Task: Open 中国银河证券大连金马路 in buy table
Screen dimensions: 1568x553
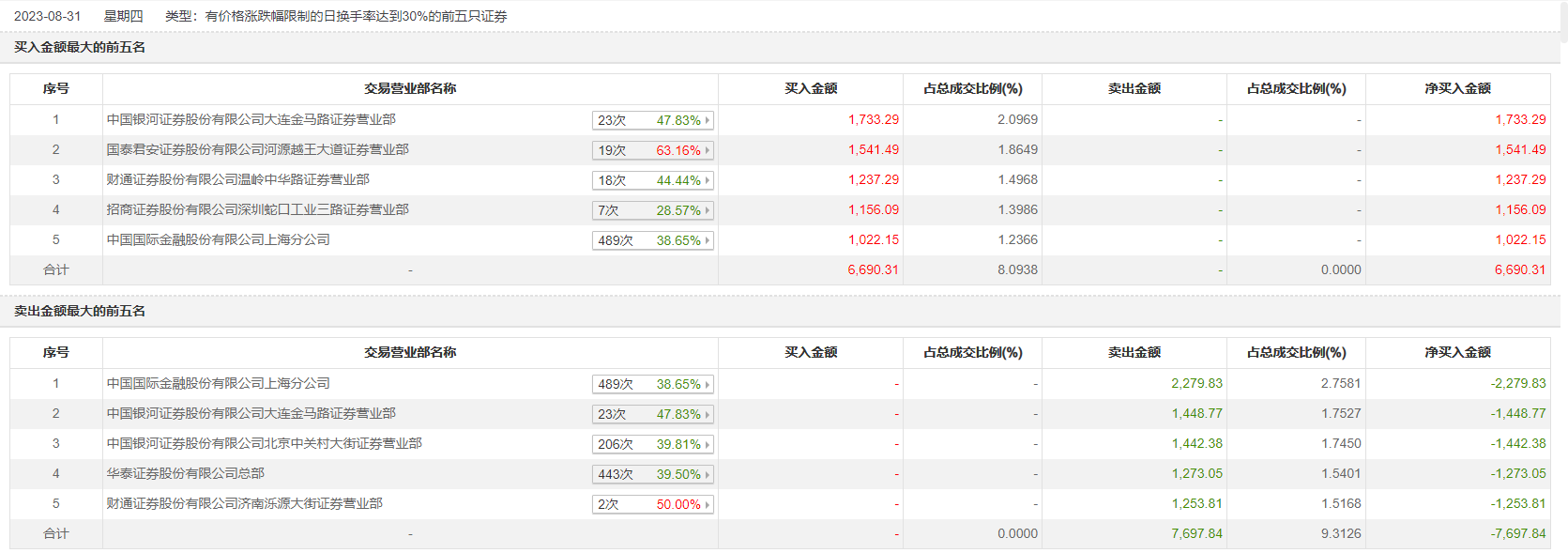Action: coord(251,119)
